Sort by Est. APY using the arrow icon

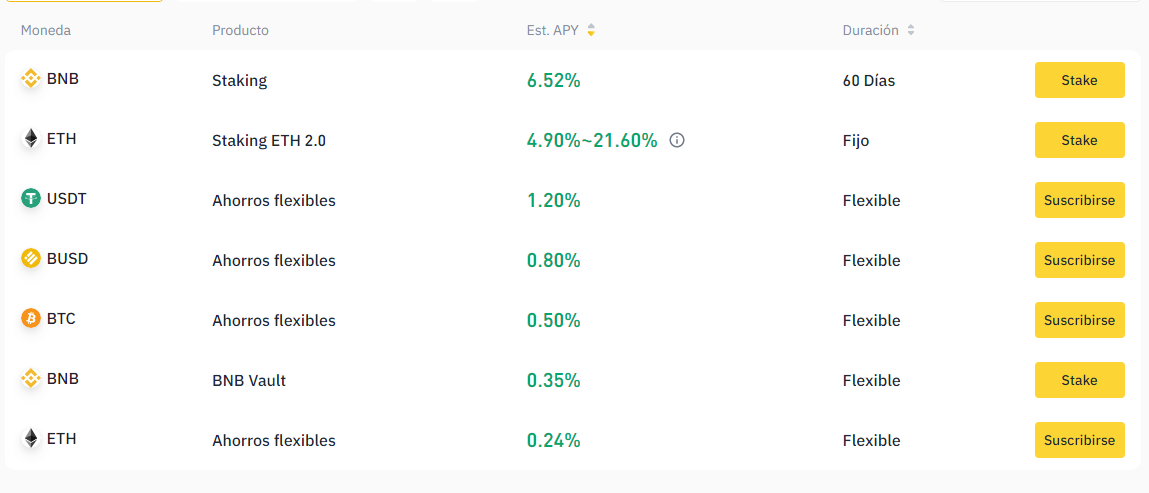click(x=591, y=31)
